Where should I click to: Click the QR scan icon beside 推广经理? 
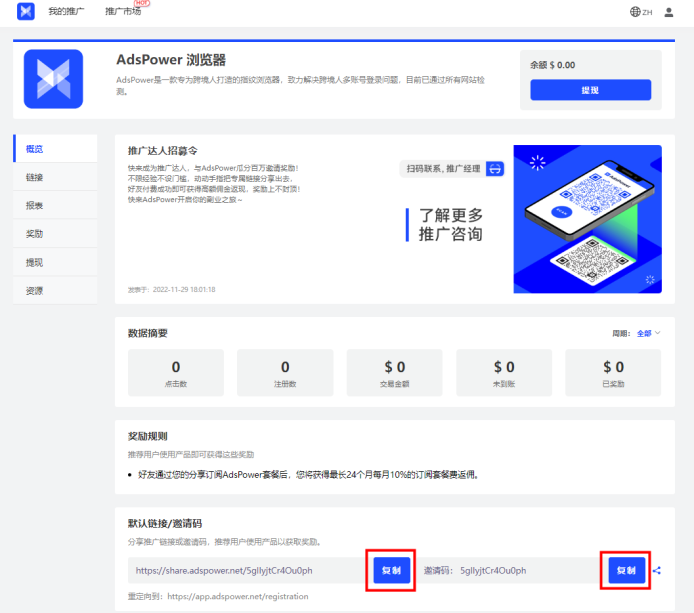point(495,169)
